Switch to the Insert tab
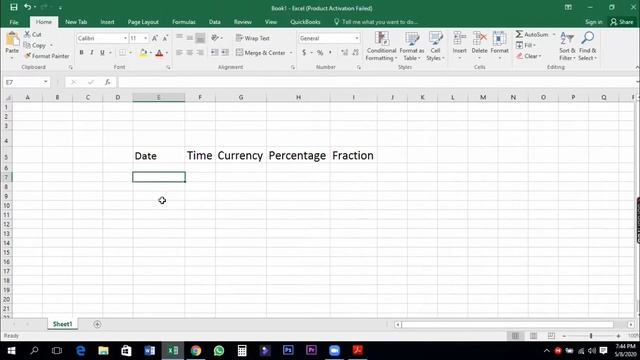This screenshot has height=360, width=640. coord(107,22)
